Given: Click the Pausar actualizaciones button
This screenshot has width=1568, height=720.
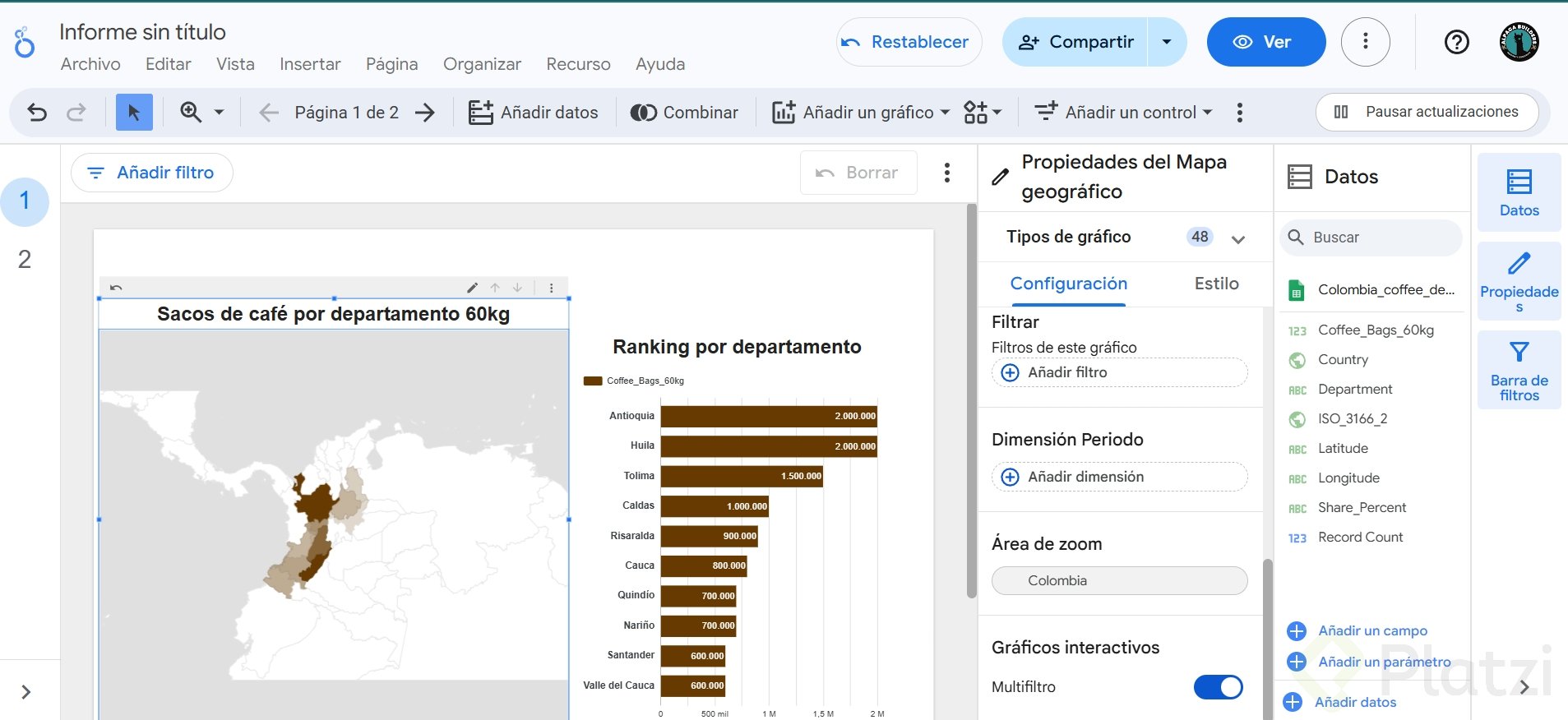Looking at the screenshot, I should pyautogui.click(x=1427, y=112).
